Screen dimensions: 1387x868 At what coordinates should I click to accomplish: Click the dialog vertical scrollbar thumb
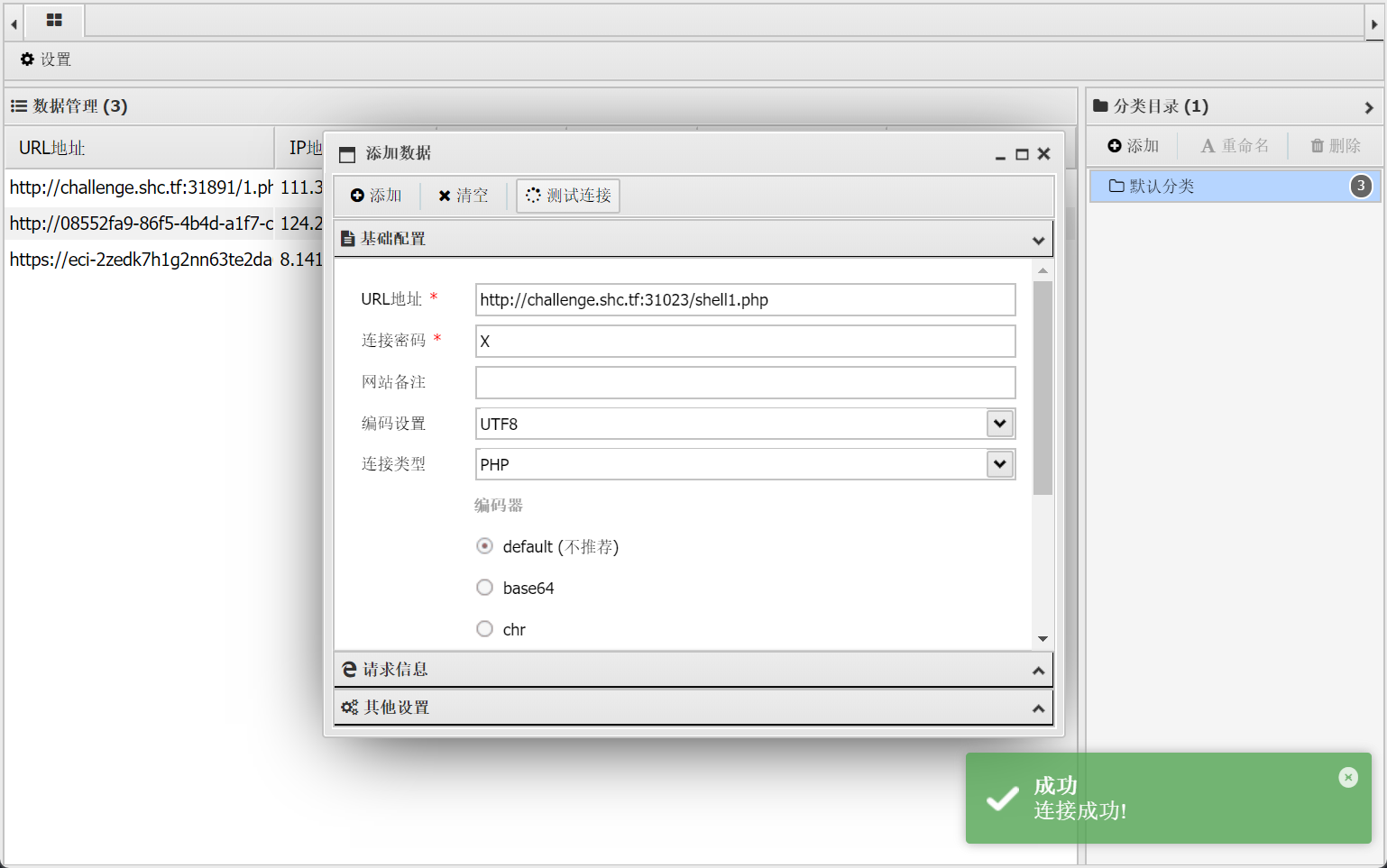[1043, 388]
